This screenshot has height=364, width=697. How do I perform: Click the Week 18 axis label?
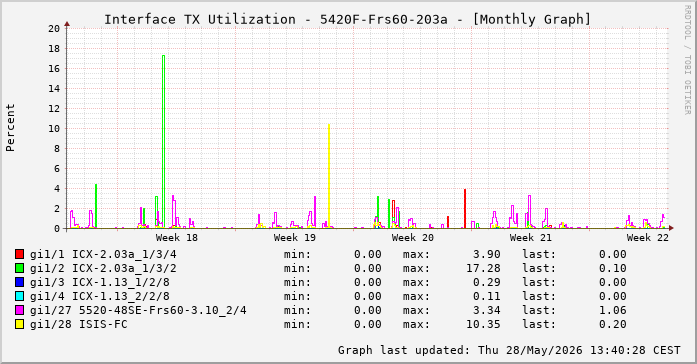tap(177, 238)
